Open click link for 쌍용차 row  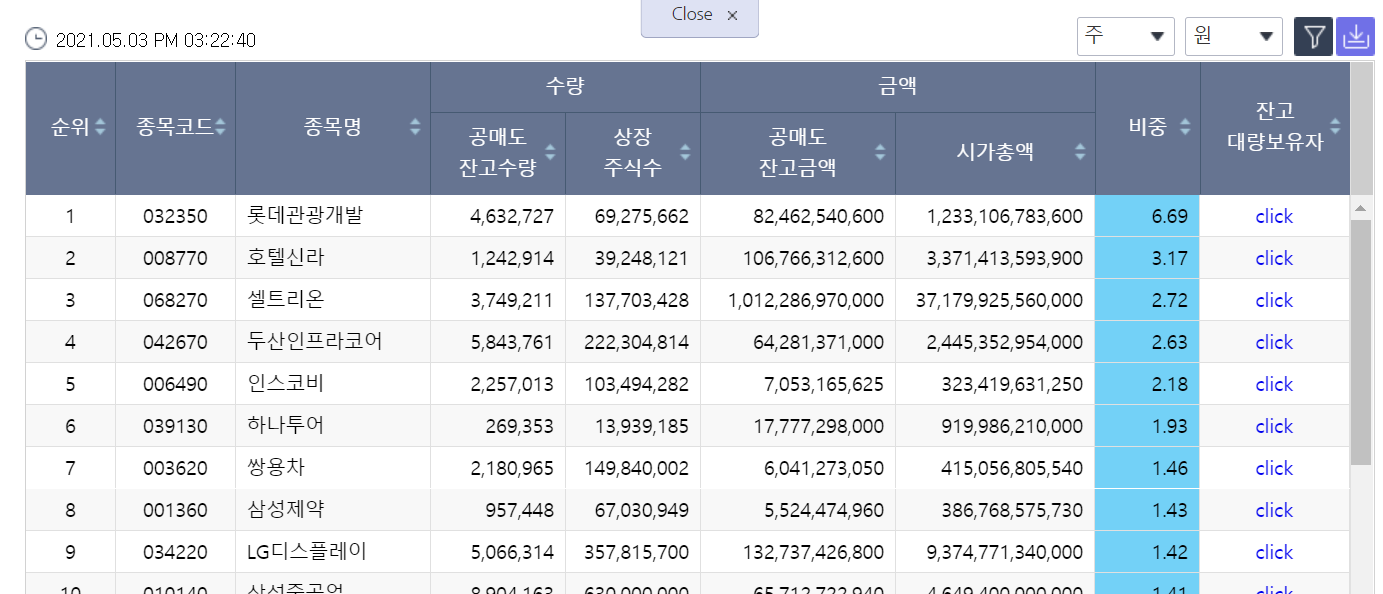pos(1274,468)
